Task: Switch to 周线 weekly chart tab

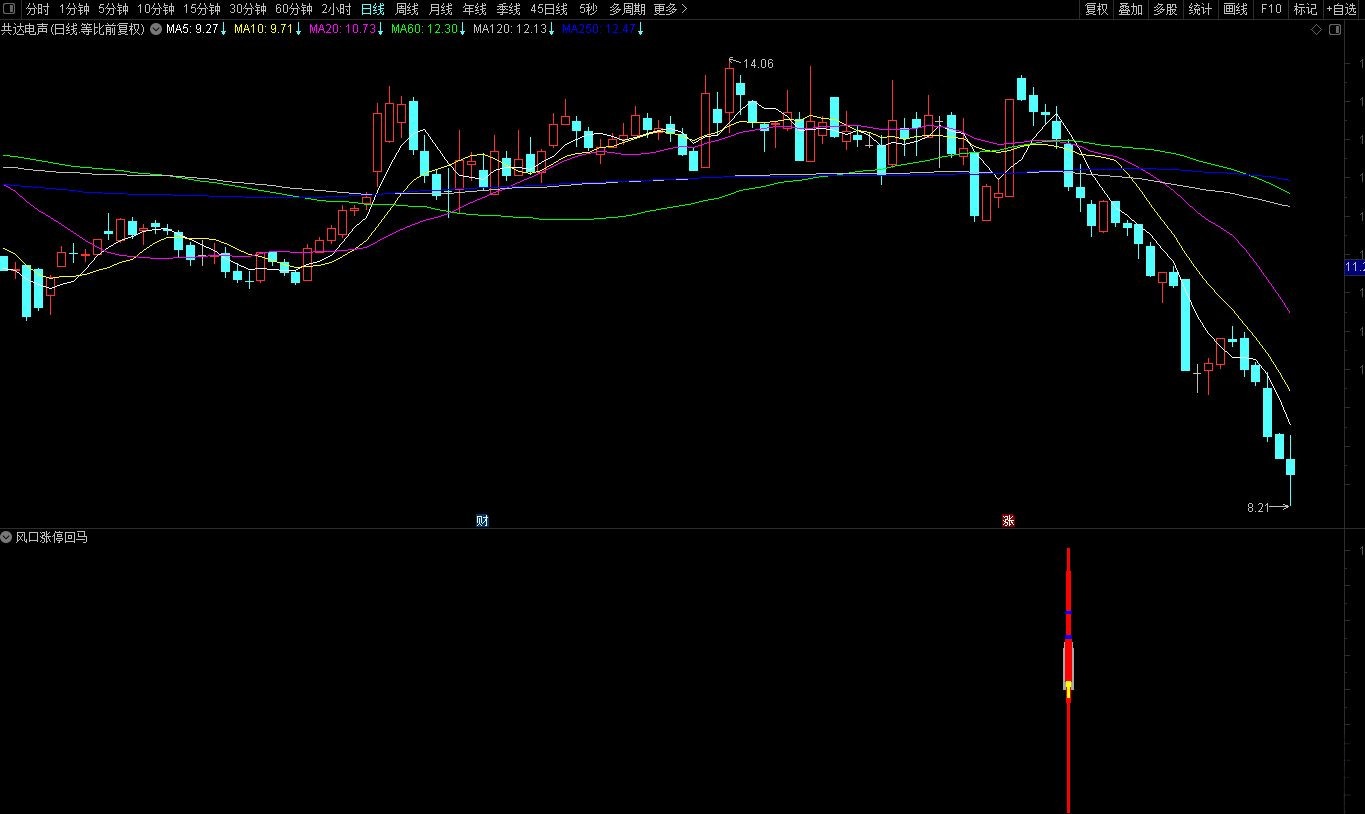Action: click(x=406, y=9)
